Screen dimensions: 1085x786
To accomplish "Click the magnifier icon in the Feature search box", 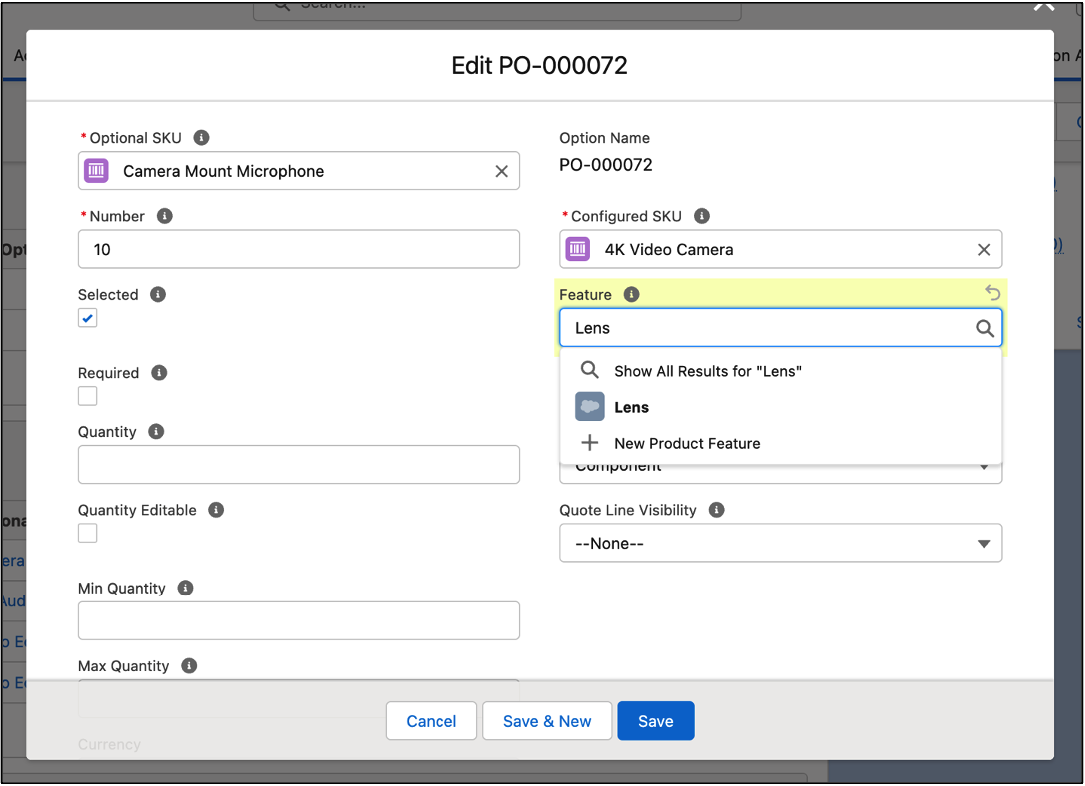I will point(983,327).
